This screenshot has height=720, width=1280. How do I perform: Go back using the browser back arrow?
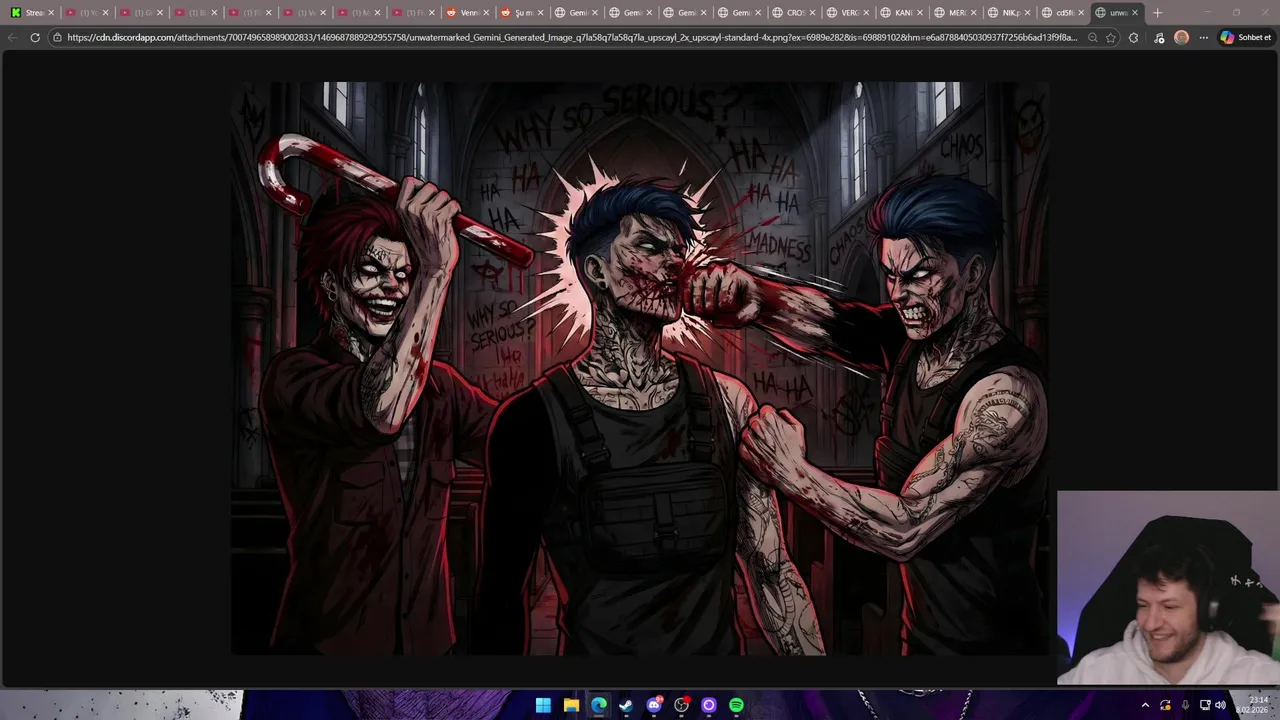click(x=12, y=37)
